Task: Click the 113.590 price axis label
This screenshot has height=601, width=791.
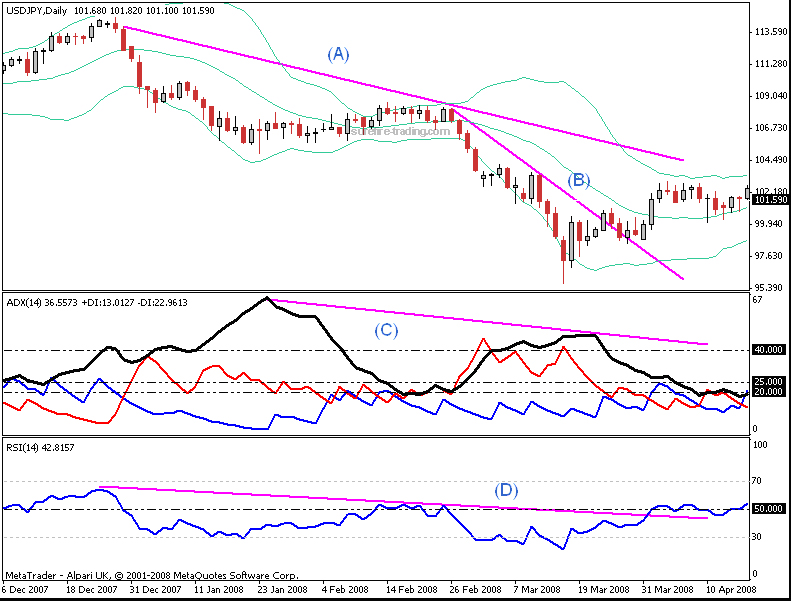Action: [770, 32]
